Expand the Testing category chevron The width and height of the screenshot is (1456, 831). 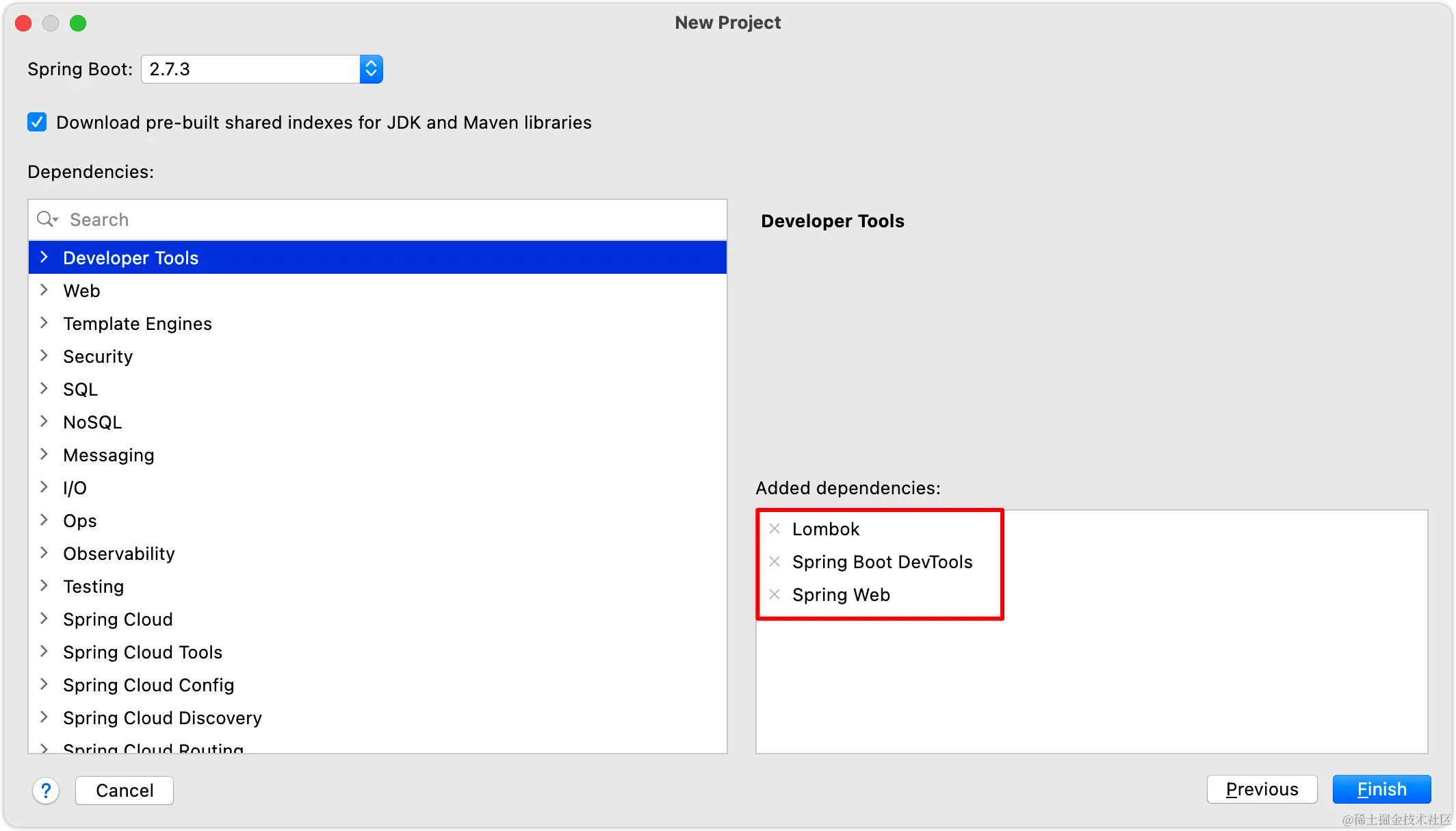[x=44, y=586]
